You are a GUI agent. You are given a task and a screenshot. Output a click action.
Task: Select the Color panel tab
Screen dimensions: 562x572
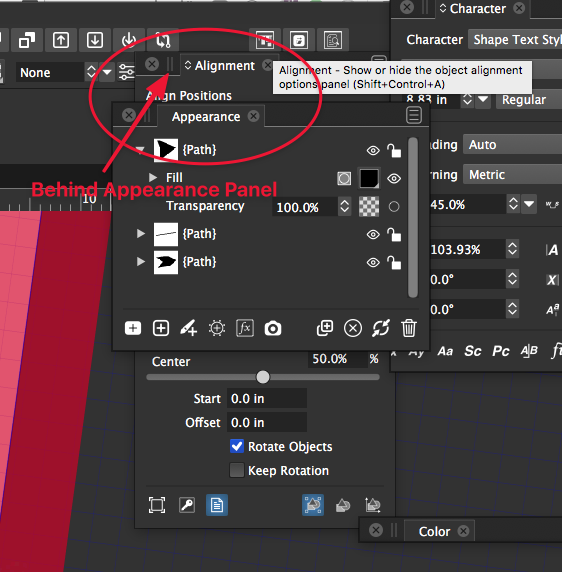coord(434,532)
